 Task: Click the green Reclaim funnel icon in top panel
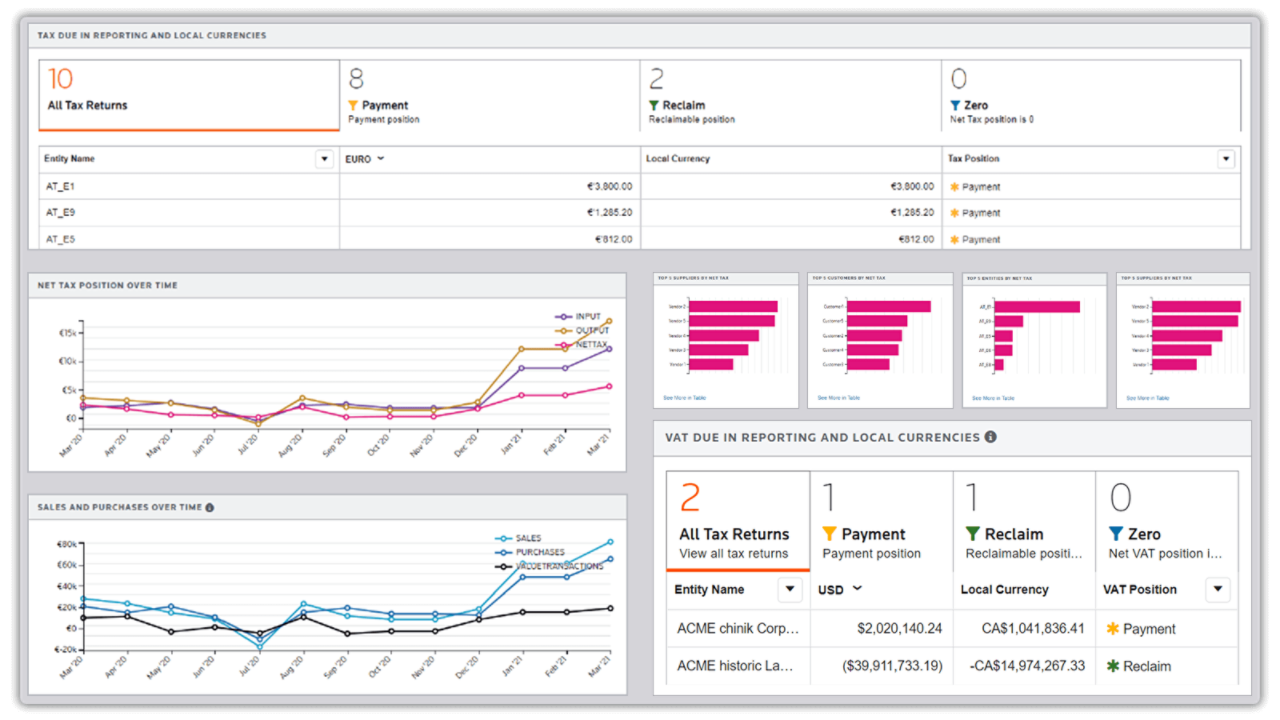click(654, 105)
